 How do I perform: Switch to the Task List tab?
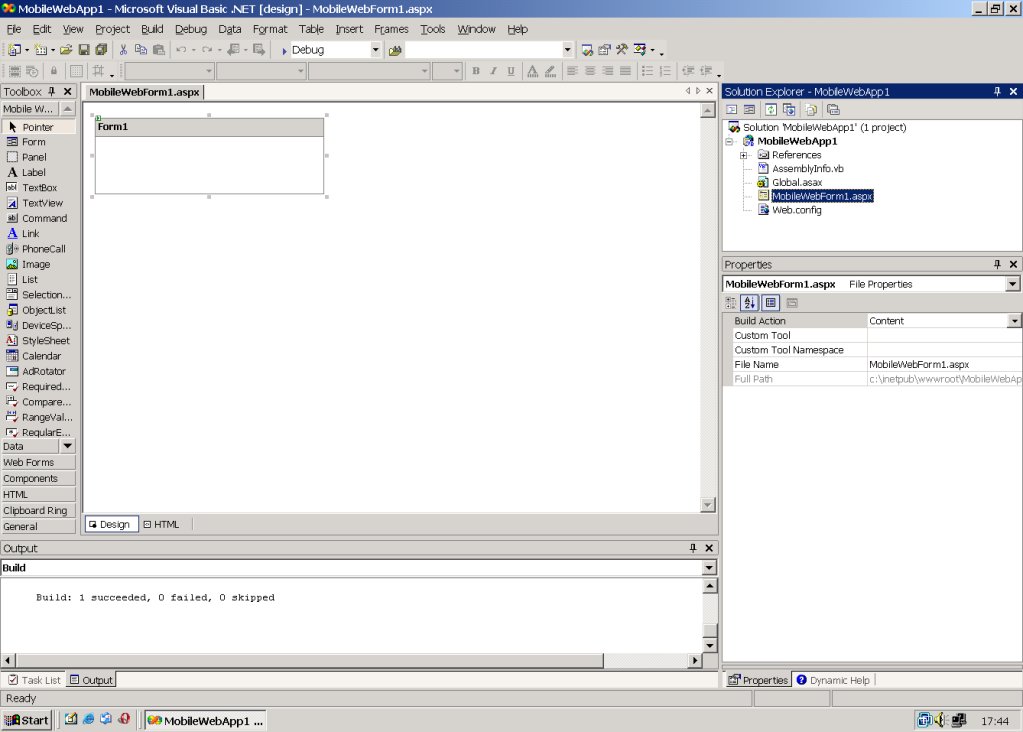[x=35, y=680]
